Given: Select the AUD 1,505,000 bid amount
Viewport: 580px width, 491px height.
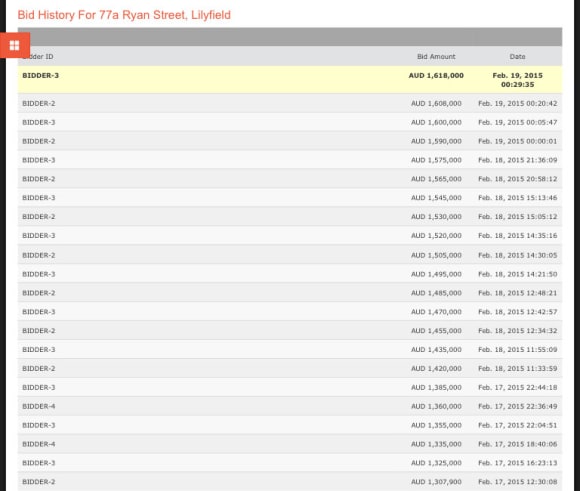Looking at the screenshot, I should click(436, 255).
